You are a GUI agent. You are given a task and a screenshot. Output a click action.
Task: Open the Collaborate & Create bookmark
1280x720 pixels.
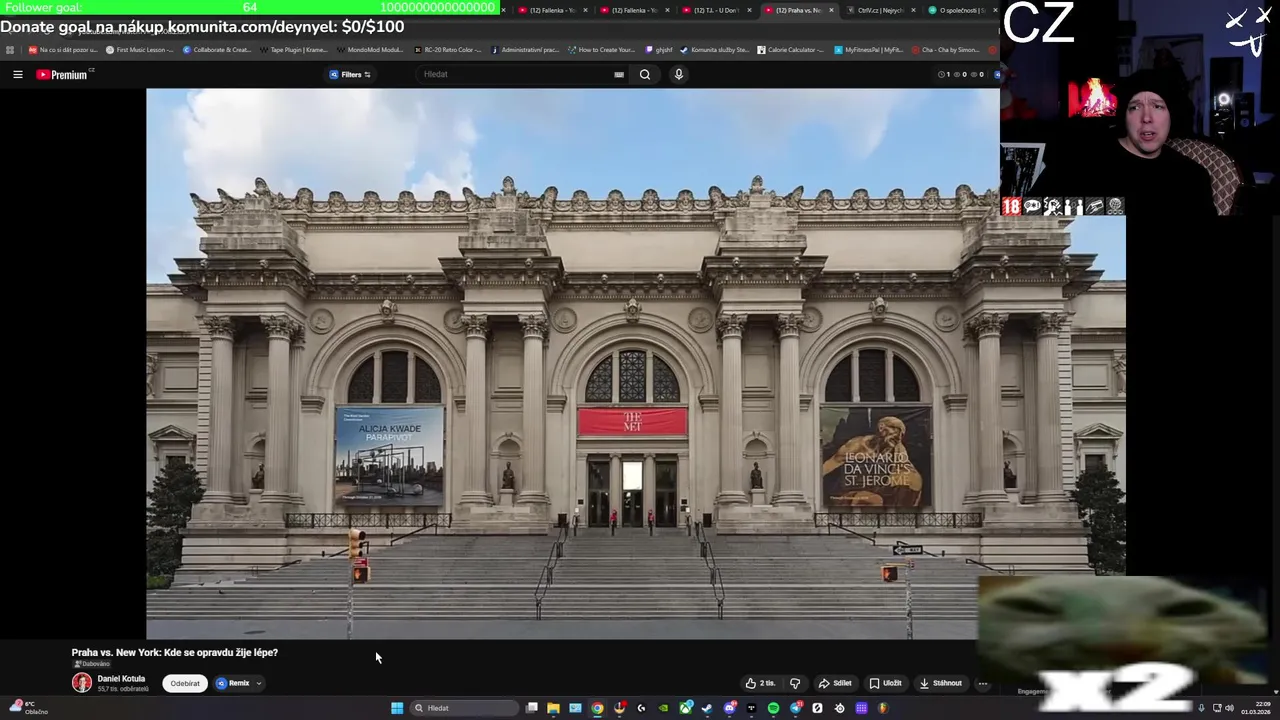pos(216,50)
